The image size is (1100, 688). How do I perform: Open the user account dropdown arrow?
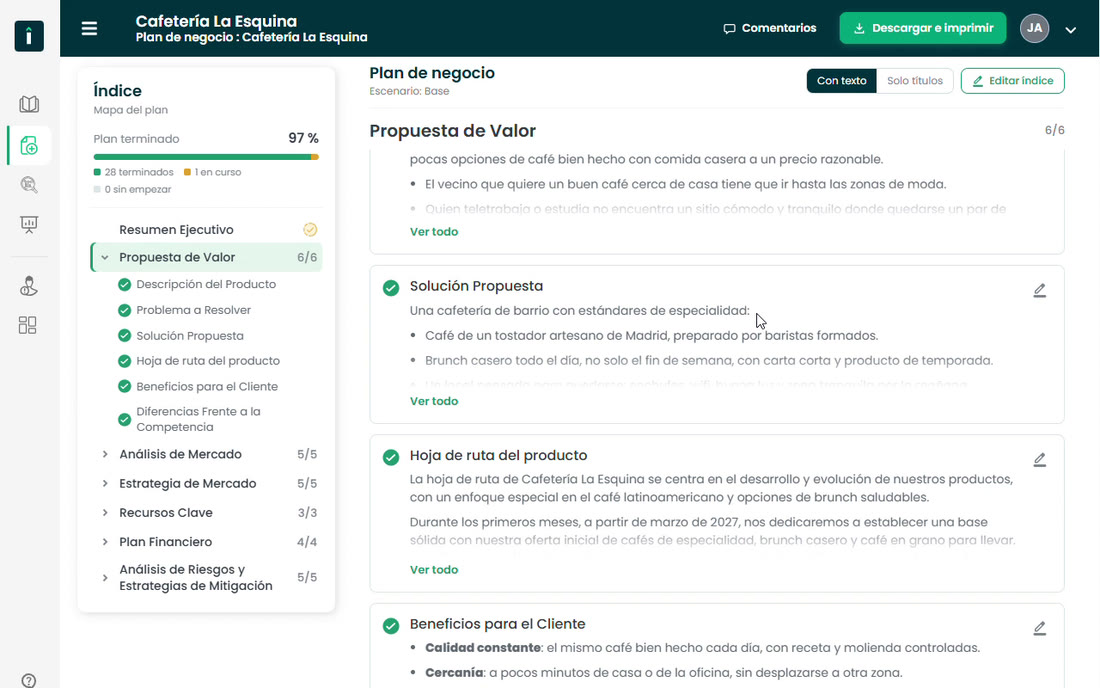point(1071,29)
